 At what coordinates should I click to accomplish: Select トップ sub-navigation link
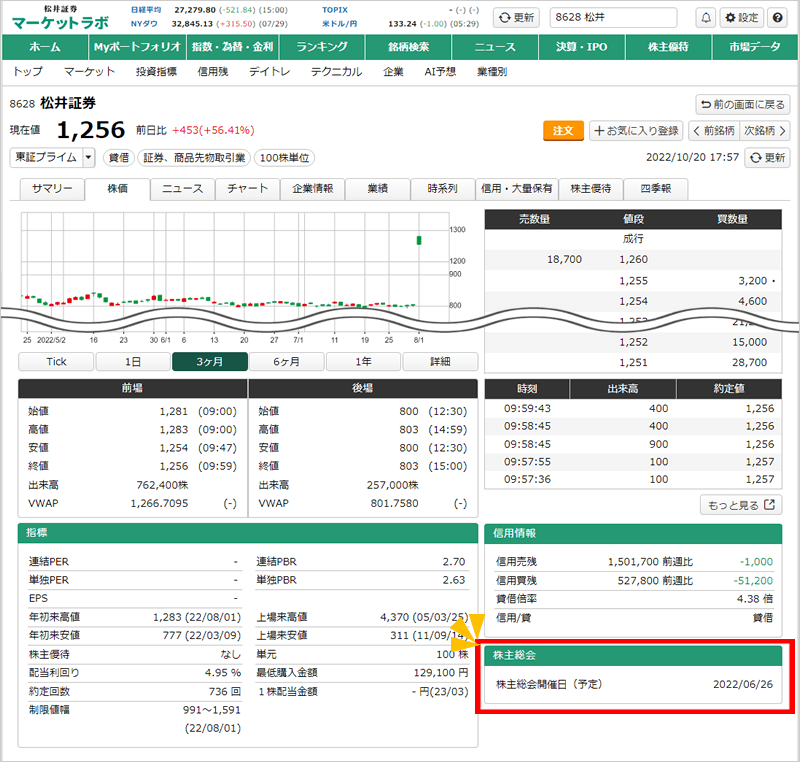[x=28, y=72]
